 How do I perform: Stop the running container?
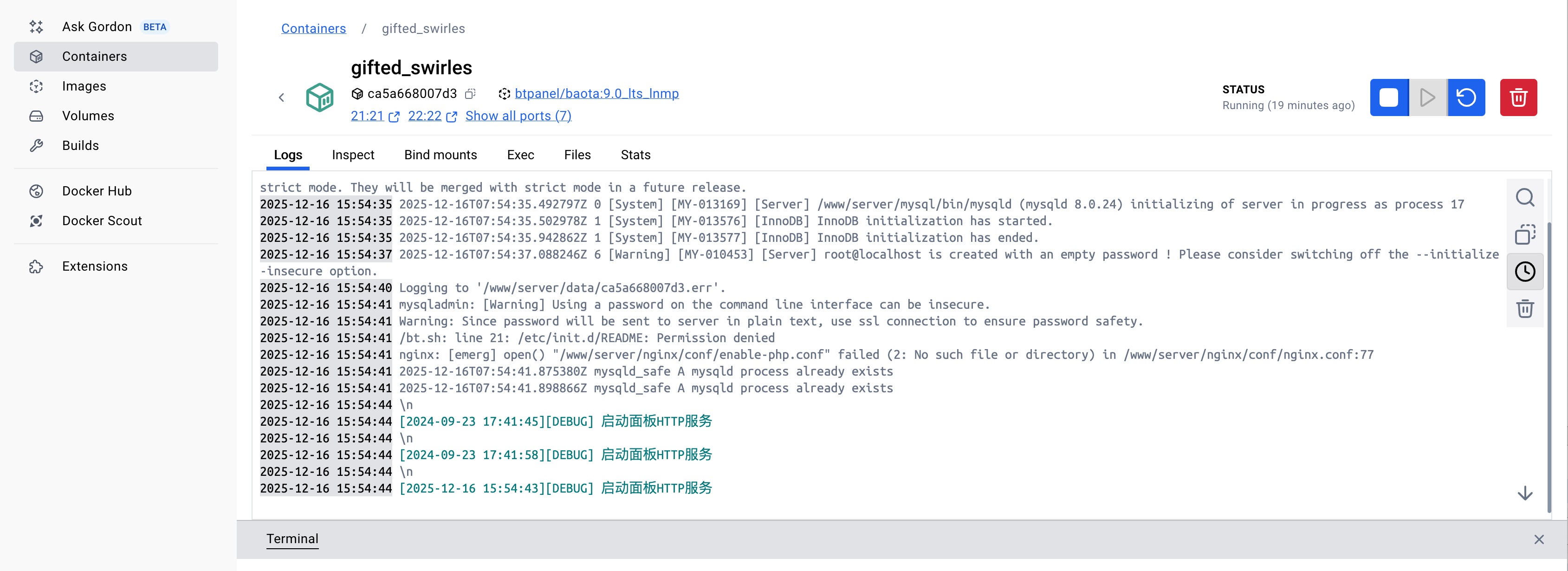coord(1388,97)
